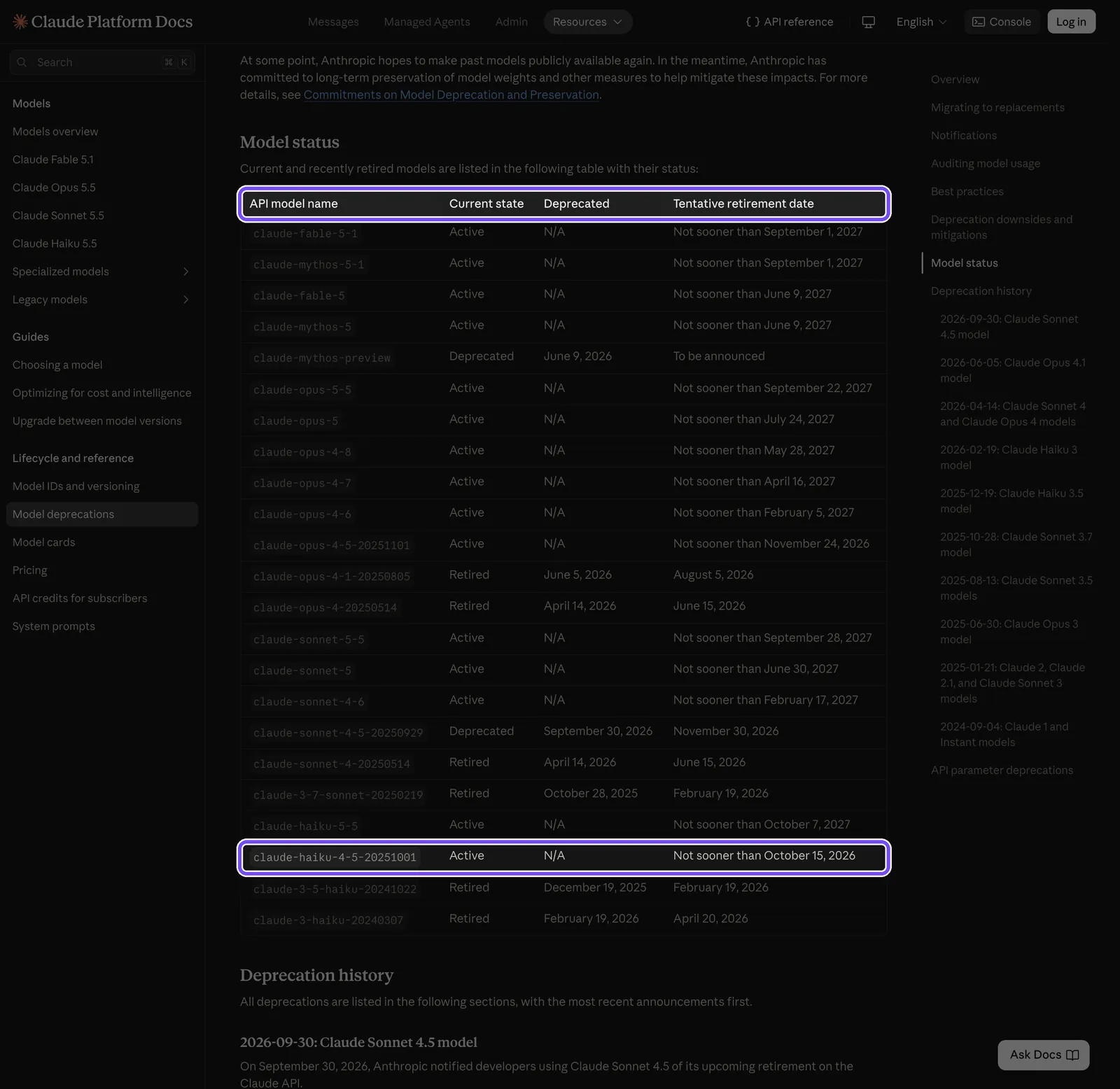The height and width of the screenshot is (1089, 1120).
Task: Open Model IDs and versioning page
Action: [76, 486]
